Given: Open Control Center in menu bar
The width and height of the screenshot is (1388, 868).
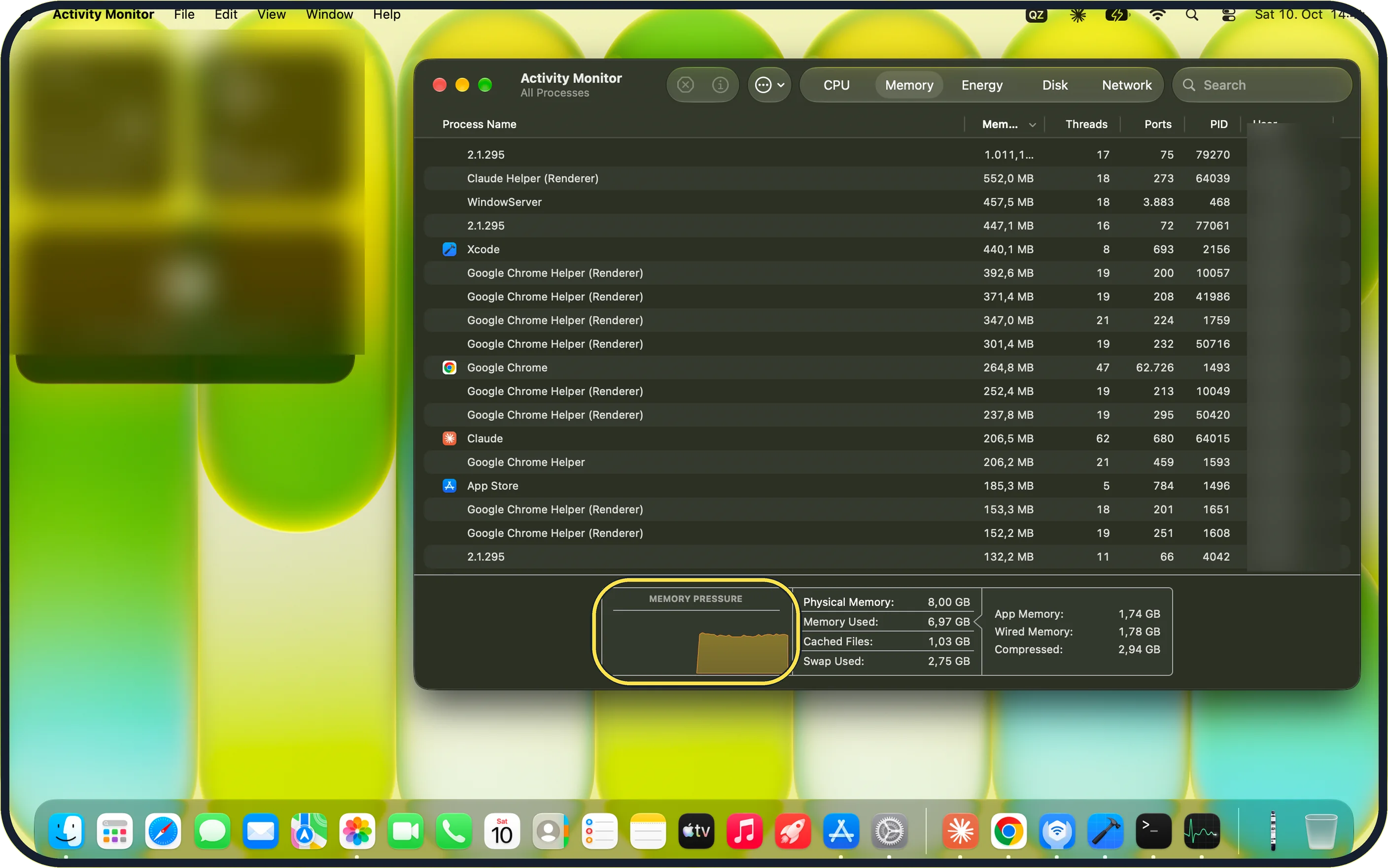Looking at the screenshot, I should (1228, 14).
